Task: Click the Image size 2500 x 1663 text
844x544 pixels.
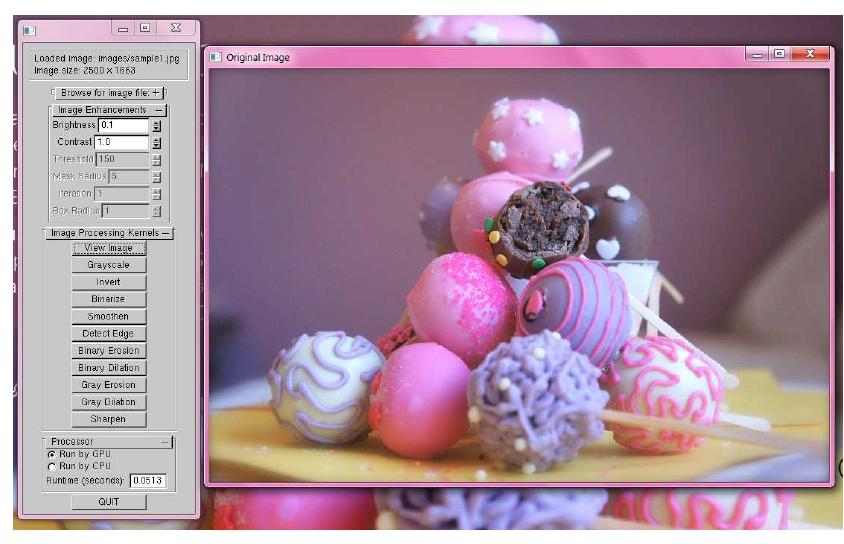Action: [x=85, y=70]
